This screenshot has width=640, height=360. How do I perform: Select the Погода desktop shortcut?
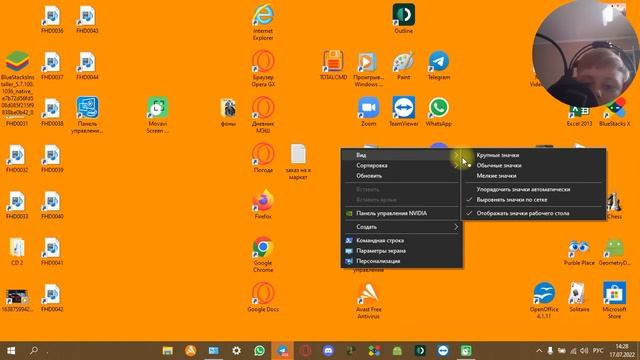263,158
